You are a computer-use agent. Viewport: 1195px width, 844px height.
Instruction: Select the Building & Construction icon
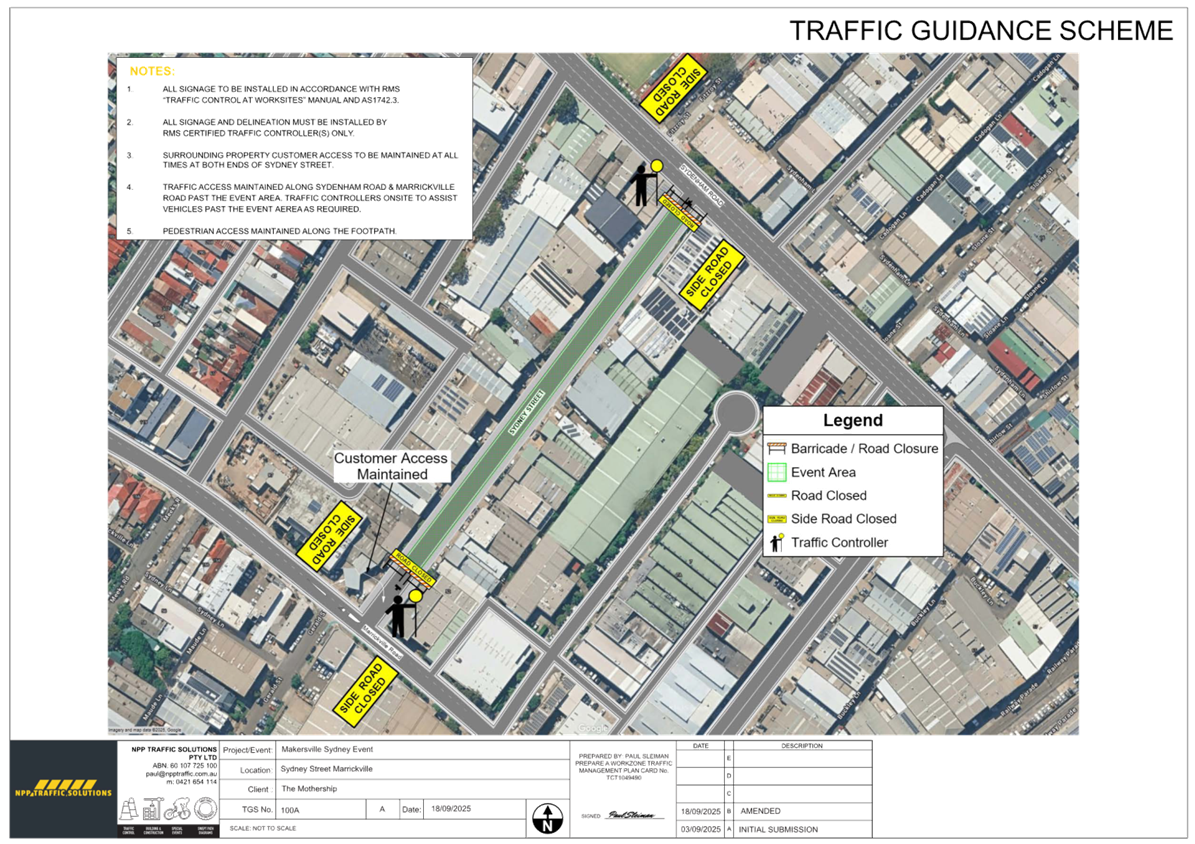152,810
